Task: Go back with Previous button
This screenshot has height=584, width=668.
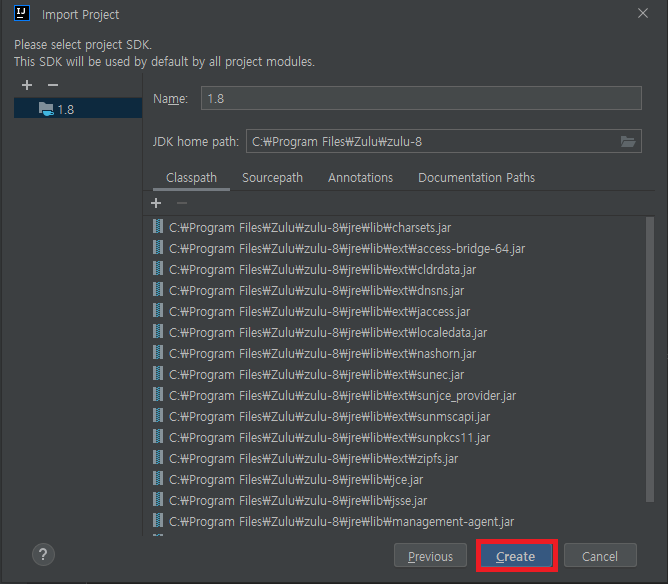Action: [430, 555]
